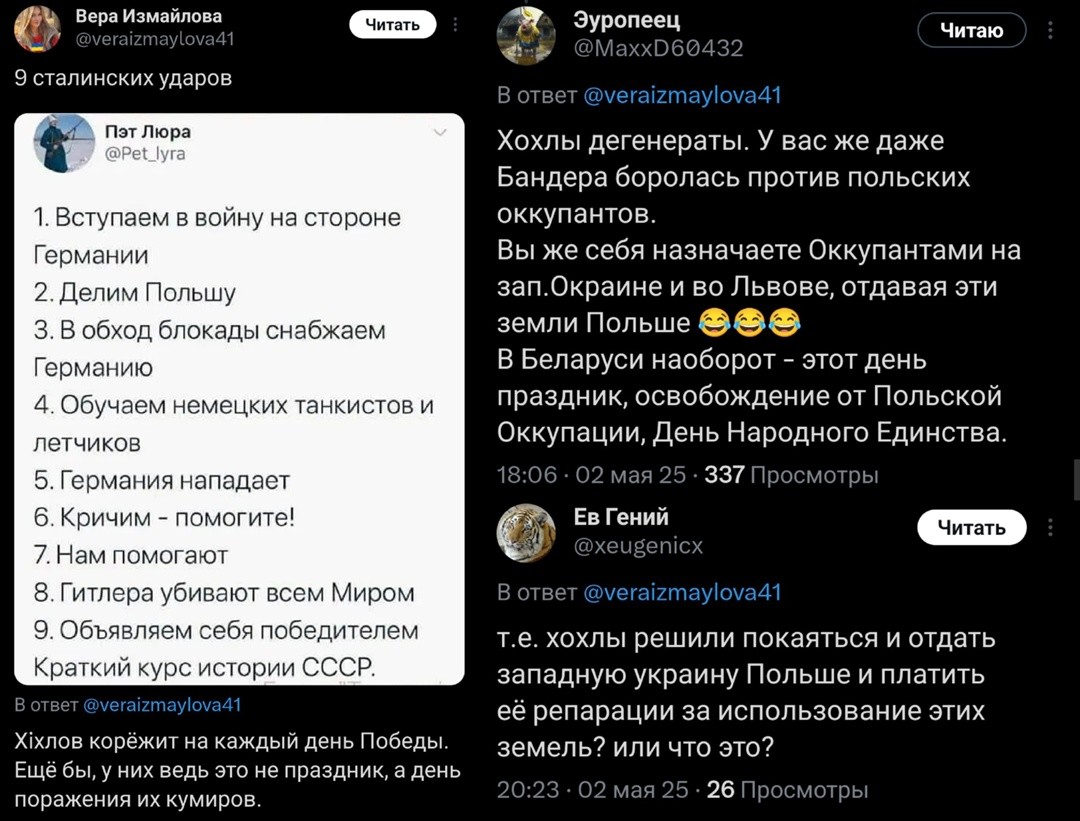Screen dimensions: 1080x821
Task: Expand the embedded Пэт Люра tweet chevron
Action: pos(440,133)
